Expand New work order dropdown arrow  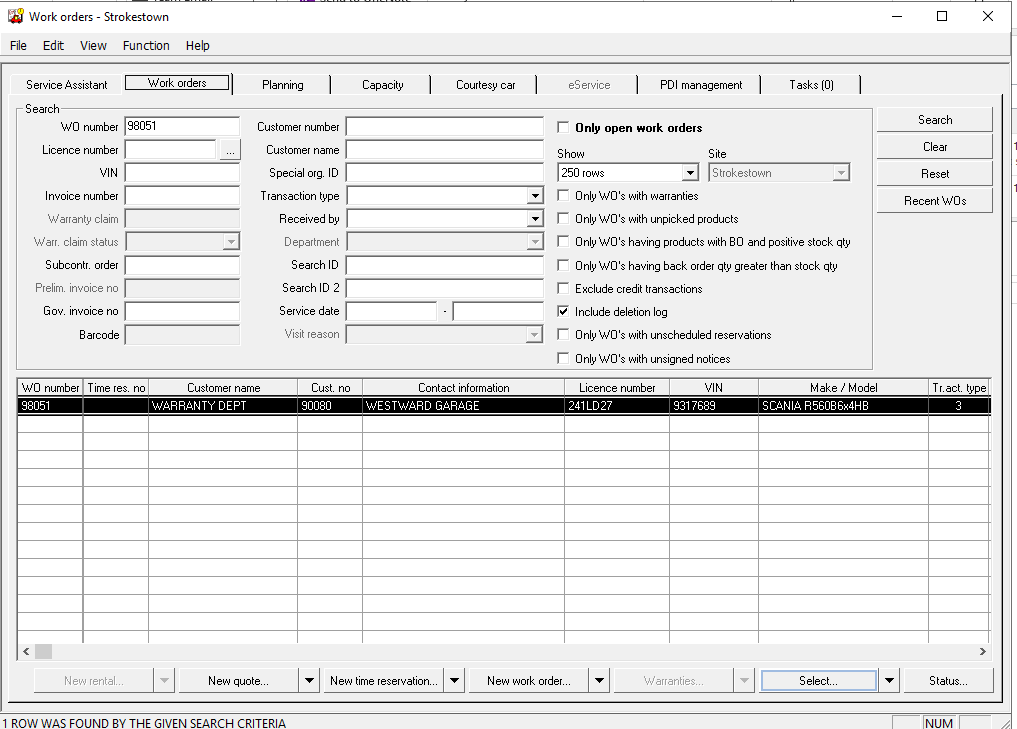[599, 680]
